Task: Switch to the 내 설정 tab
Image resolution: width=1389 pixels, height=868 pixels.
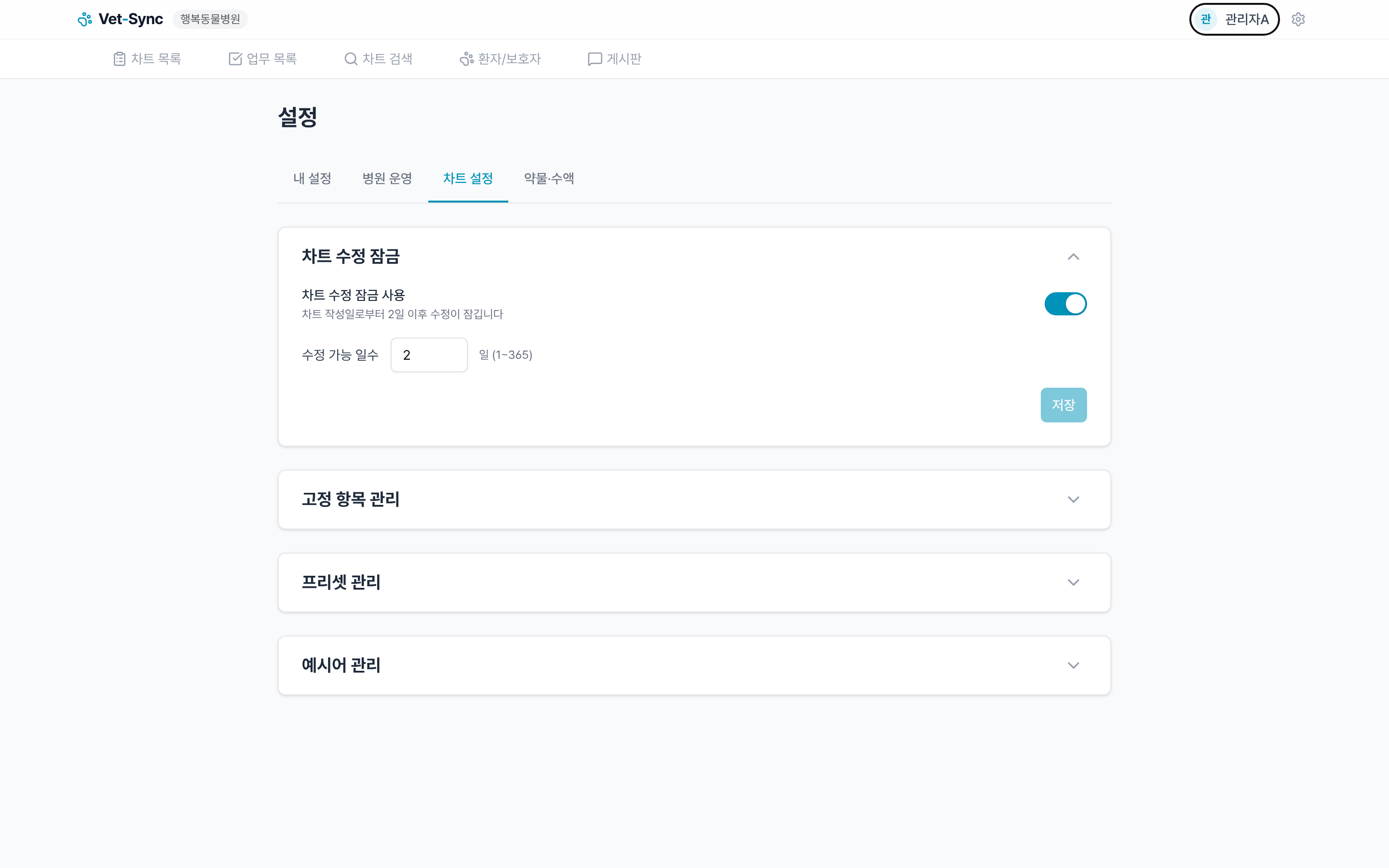Action: pos(312,178)
